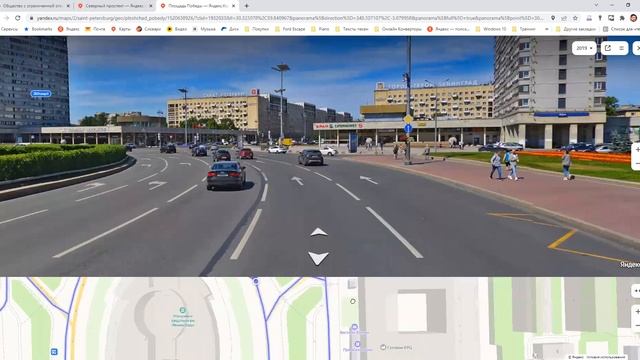Viewport: 640px width, 360px height.
Task: Click the pin extension icon in toolbar
Action: (x=600, y=18)
